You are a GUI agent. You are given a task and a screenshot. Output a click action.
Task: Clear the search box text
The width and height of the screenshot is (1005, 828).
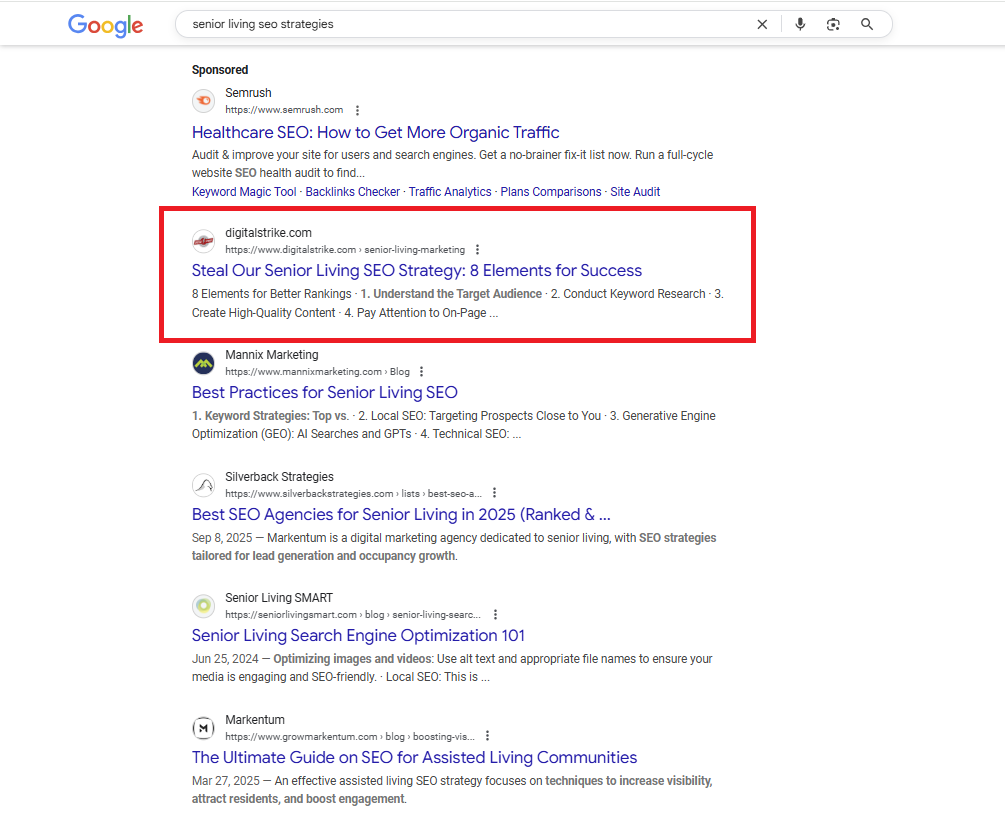point(762,25)
